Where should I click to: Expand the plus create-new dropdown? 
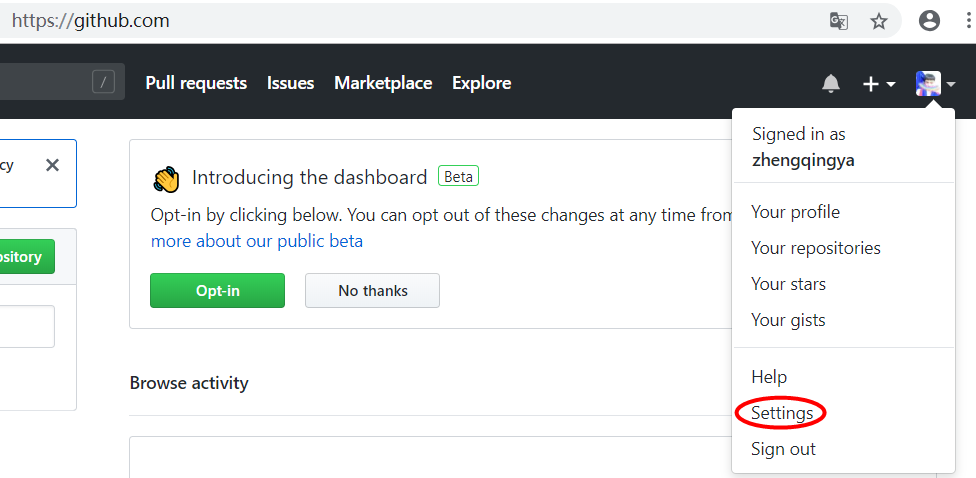878,84
